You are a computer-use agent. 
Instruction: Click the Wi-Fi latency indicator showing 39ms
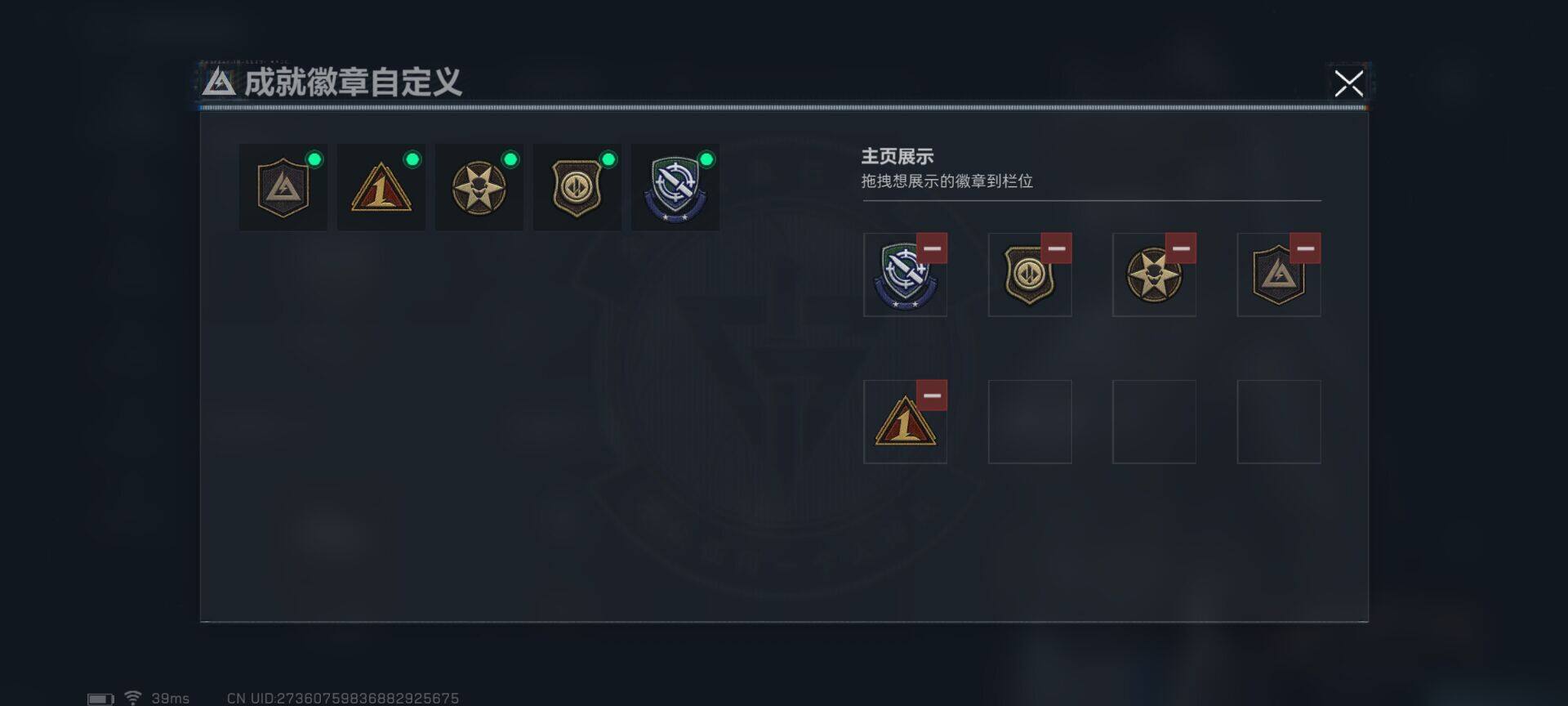[157, 698]
